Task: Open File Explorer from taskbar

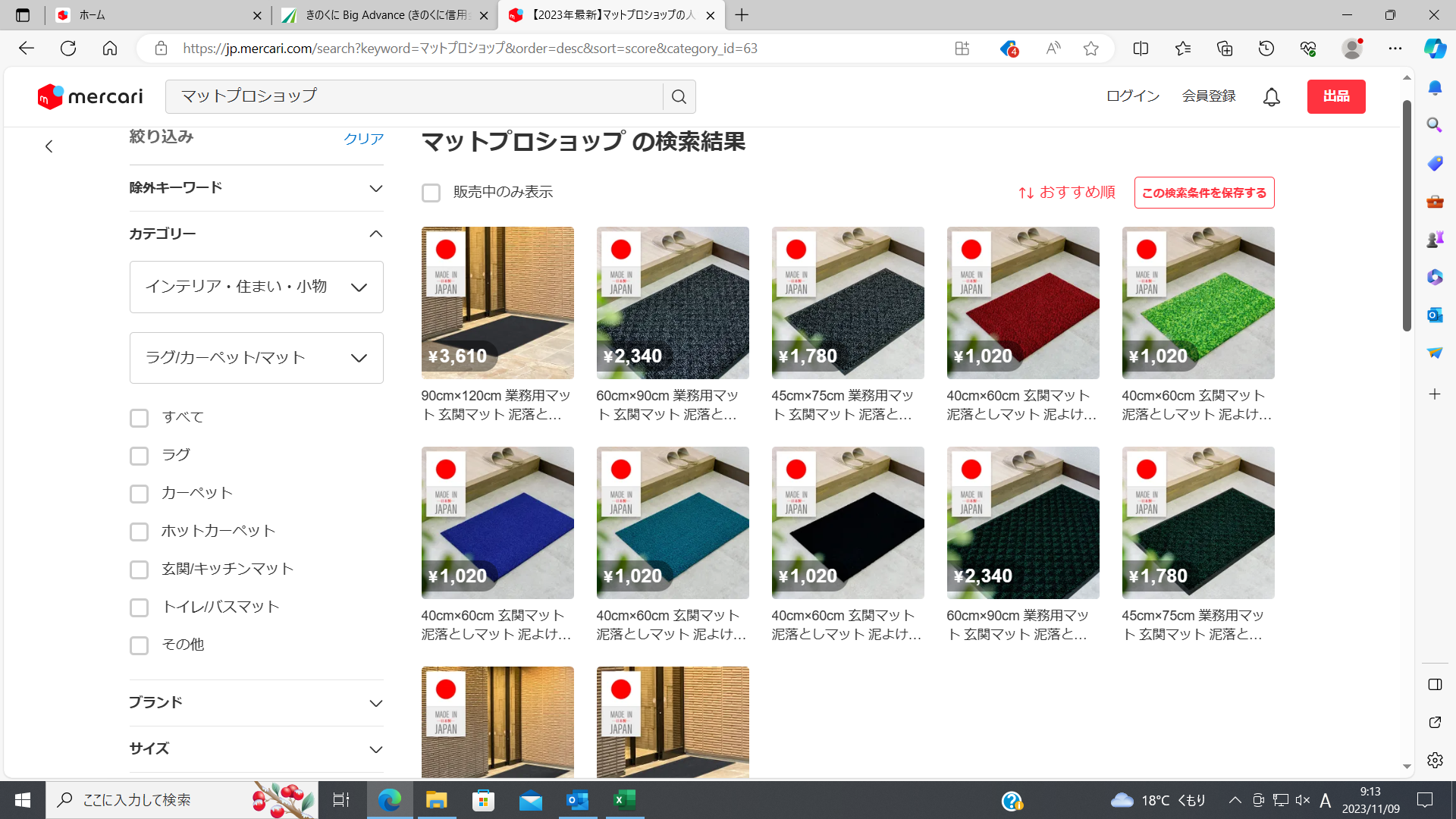Action: coord(437,800)
